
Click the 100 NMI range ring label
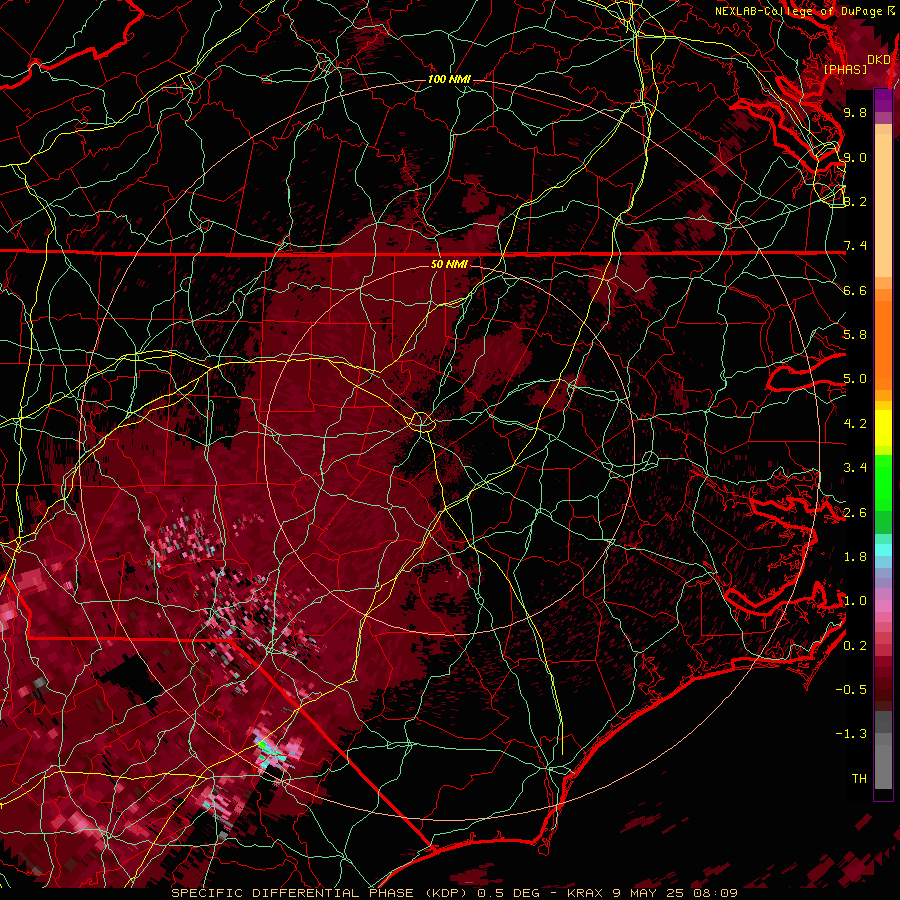pos(449,79)
